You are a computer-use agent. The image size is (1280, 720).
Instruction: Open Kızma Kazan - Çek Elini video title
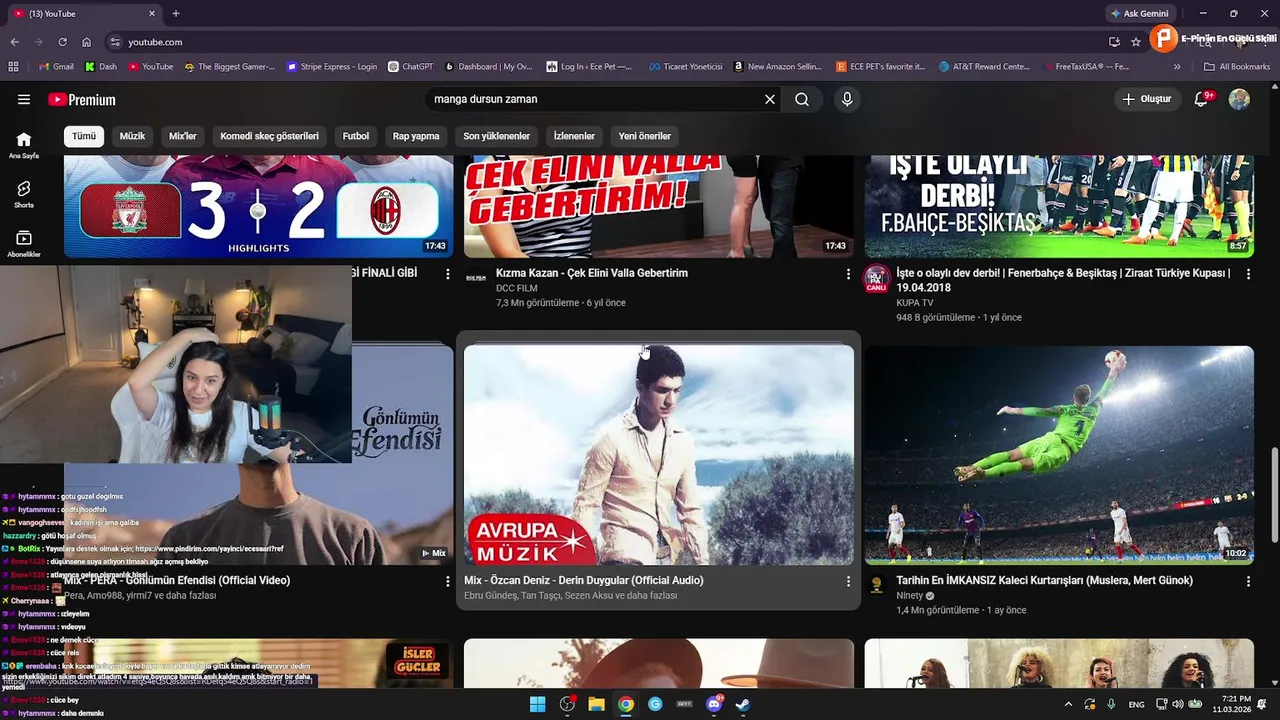(592, 273)
